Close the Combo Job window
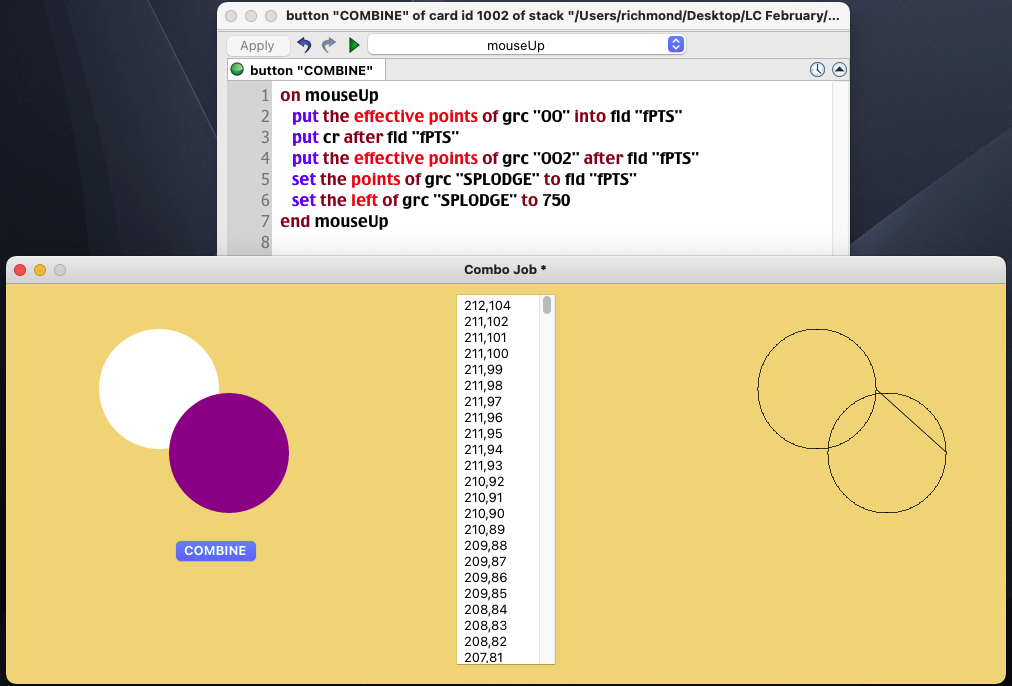1012x686 pixels. [20, 270]
